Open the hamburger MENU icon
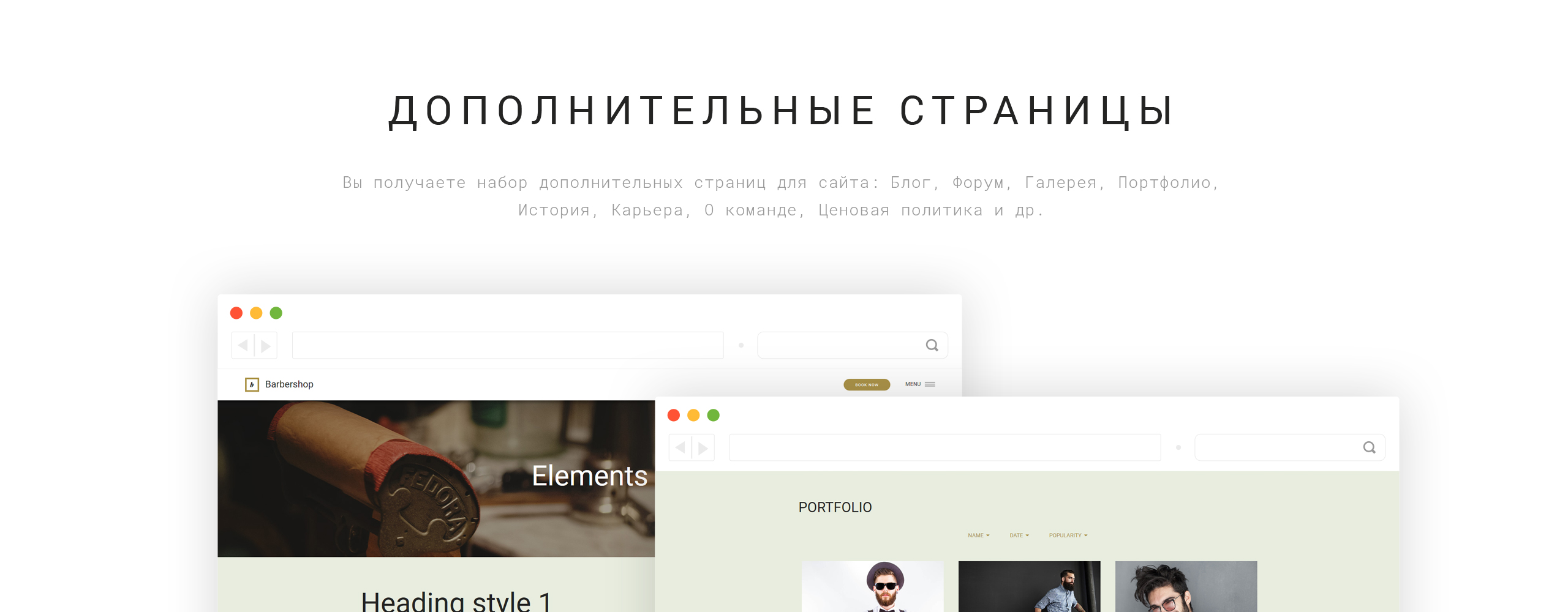The image size is (1568, 612). [x=930, y=384]
